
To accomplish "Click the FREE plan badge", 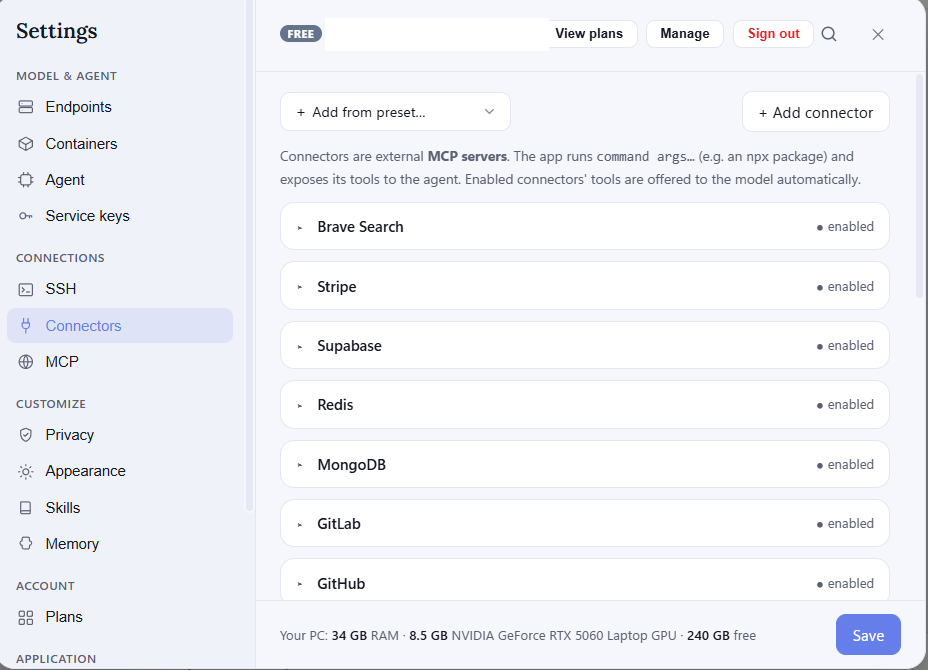I will (x=301, y=34).
